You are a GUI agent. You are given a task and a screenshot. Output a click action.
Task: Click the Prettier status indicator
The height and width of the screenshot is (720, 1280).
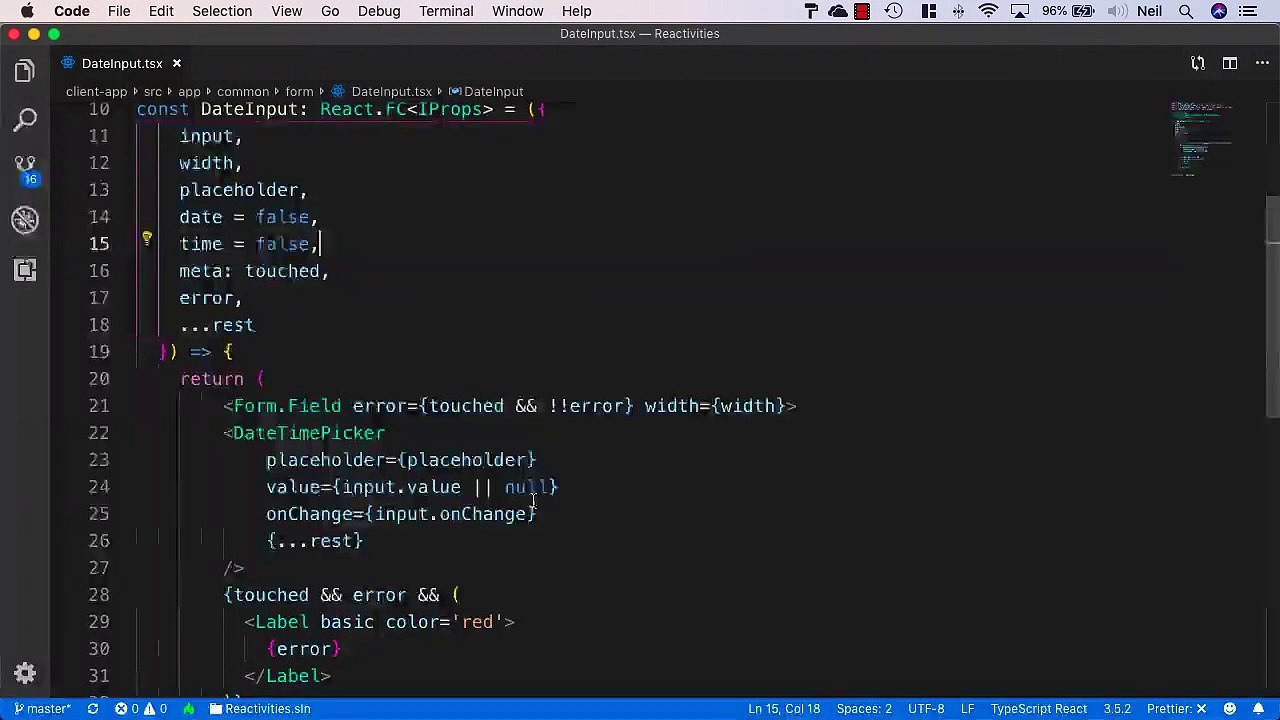1176,709
